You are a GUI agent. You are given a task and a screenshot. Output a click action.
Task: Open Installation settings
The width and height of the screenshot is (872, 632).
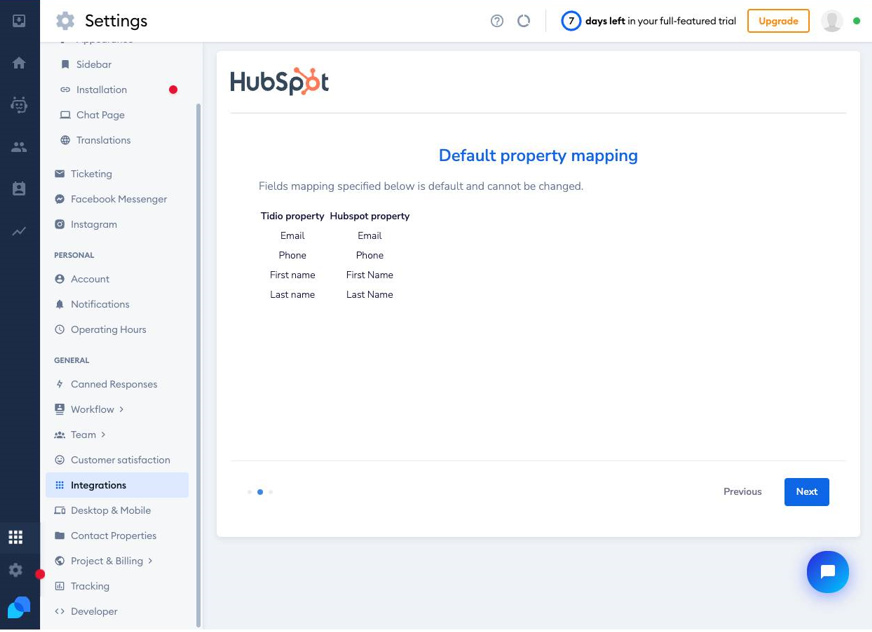(x=101, y=90)
